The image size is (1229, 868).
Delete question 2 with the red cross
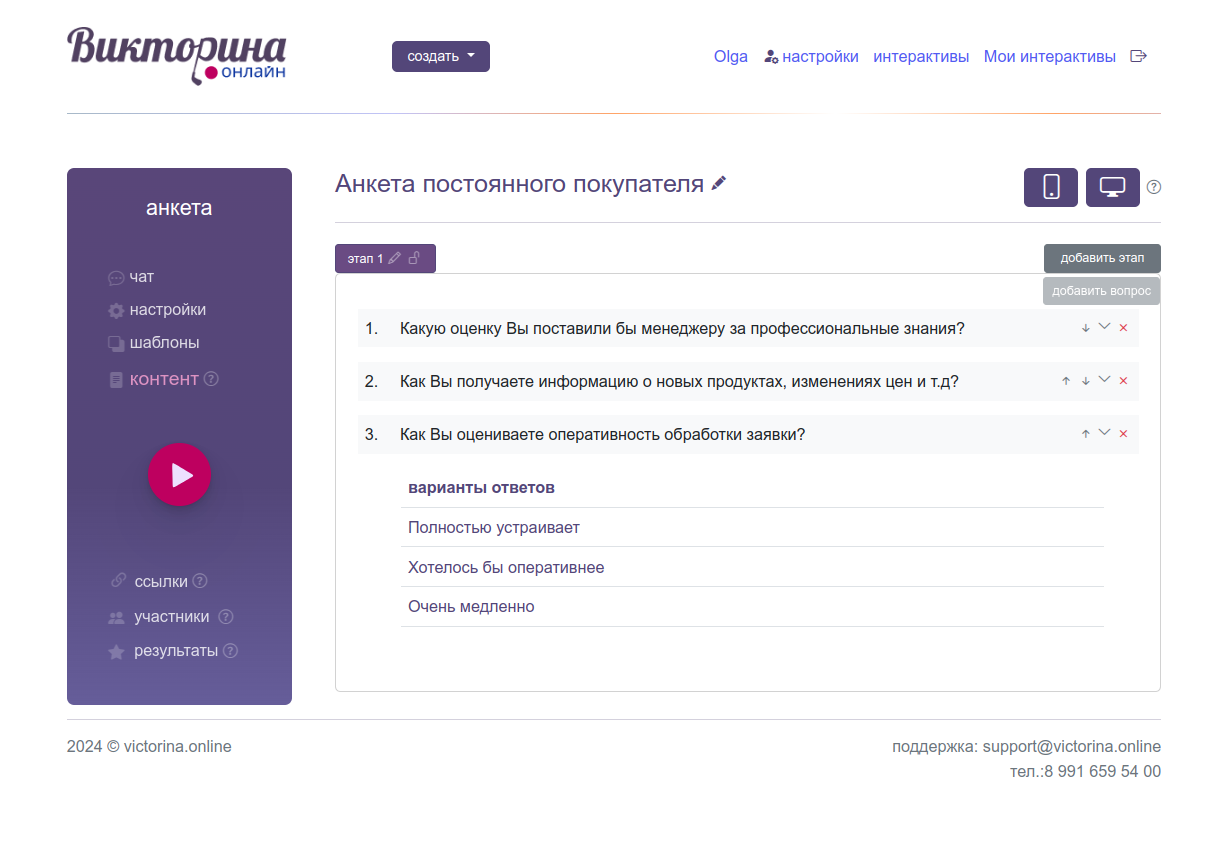[1123, 381]
